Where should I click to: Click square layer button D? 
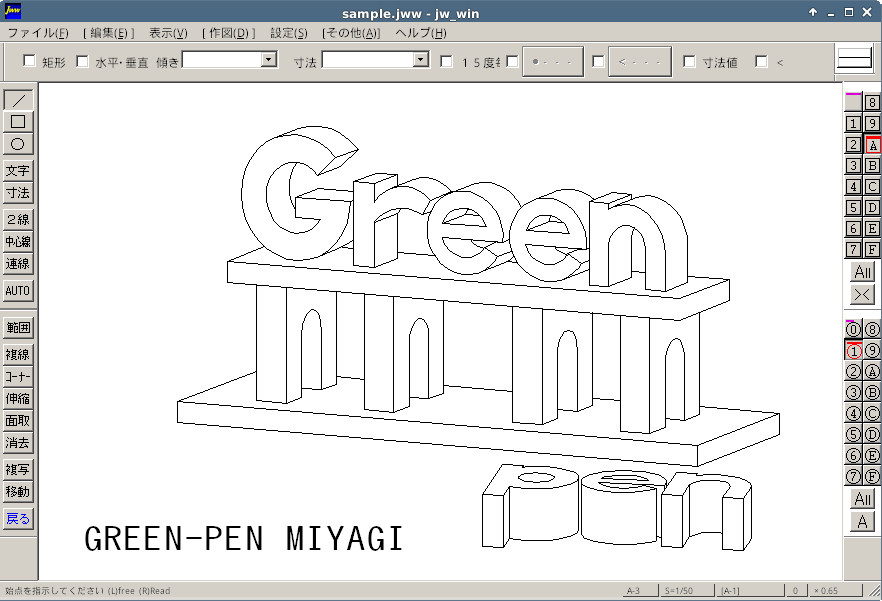click(872, 208)
